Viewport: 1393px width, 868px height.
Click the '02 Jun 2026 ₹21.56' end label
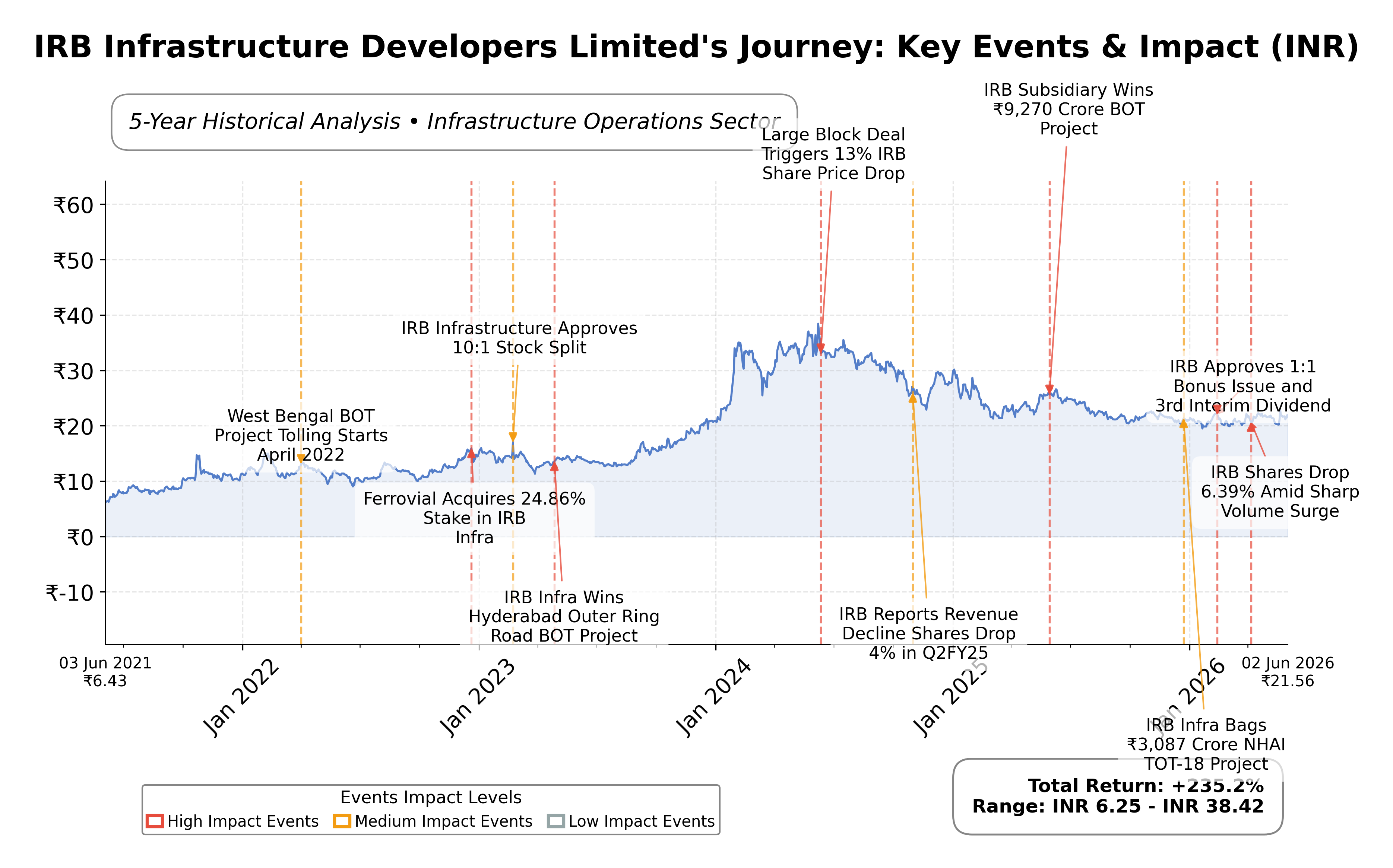click(x=1287, y=672)
